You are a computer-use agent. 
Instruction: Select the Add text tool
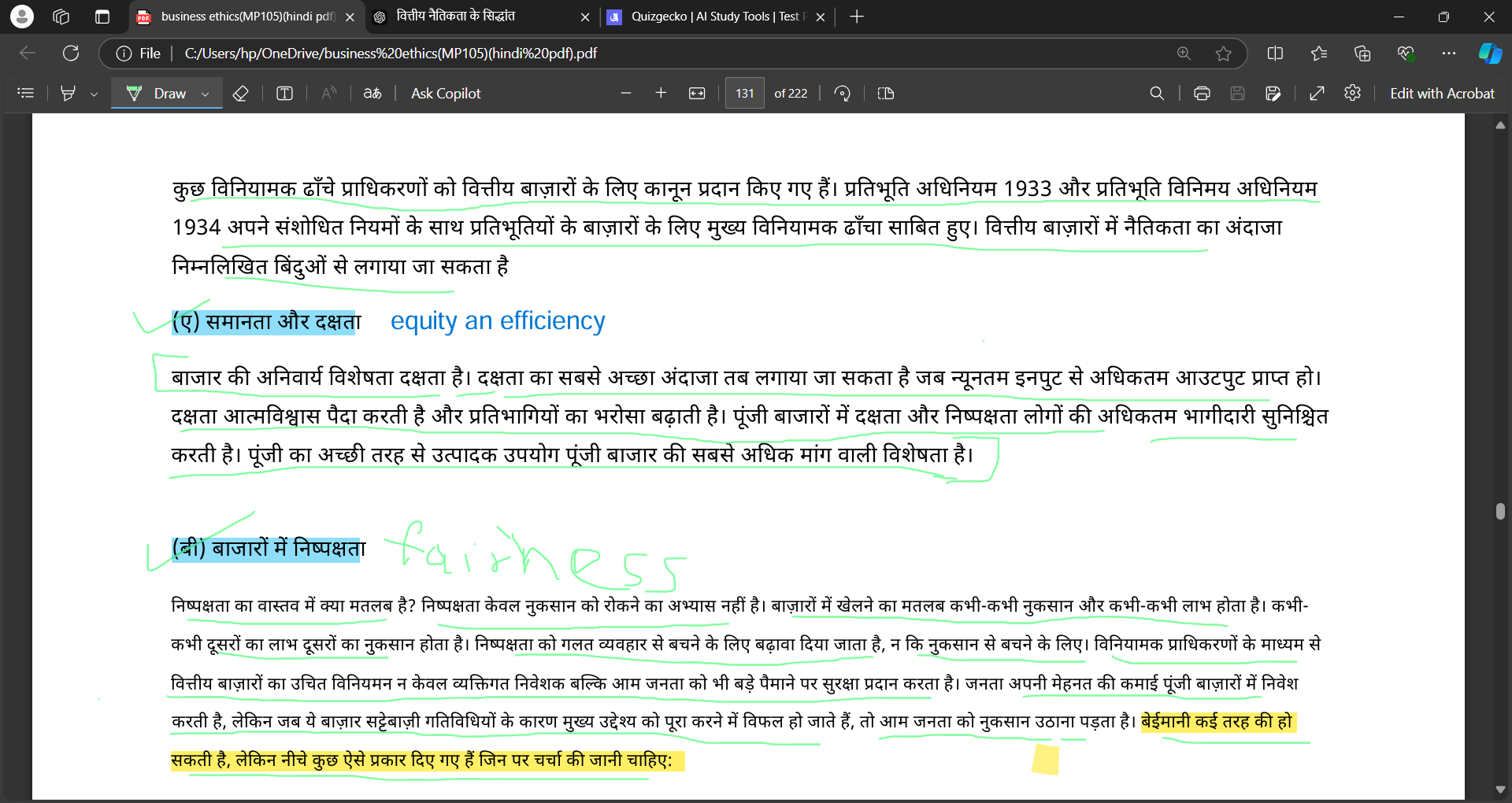tap(285, 93)
